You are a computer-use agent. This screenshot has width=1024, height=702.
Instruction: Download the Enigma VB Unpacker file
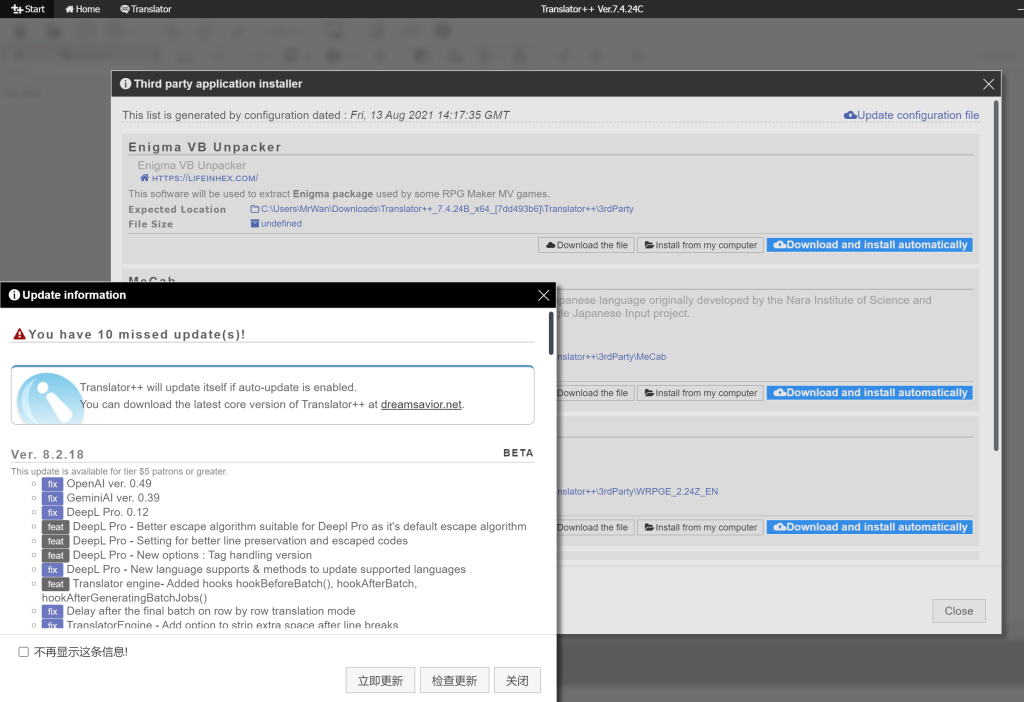click(x=586, y=245)
